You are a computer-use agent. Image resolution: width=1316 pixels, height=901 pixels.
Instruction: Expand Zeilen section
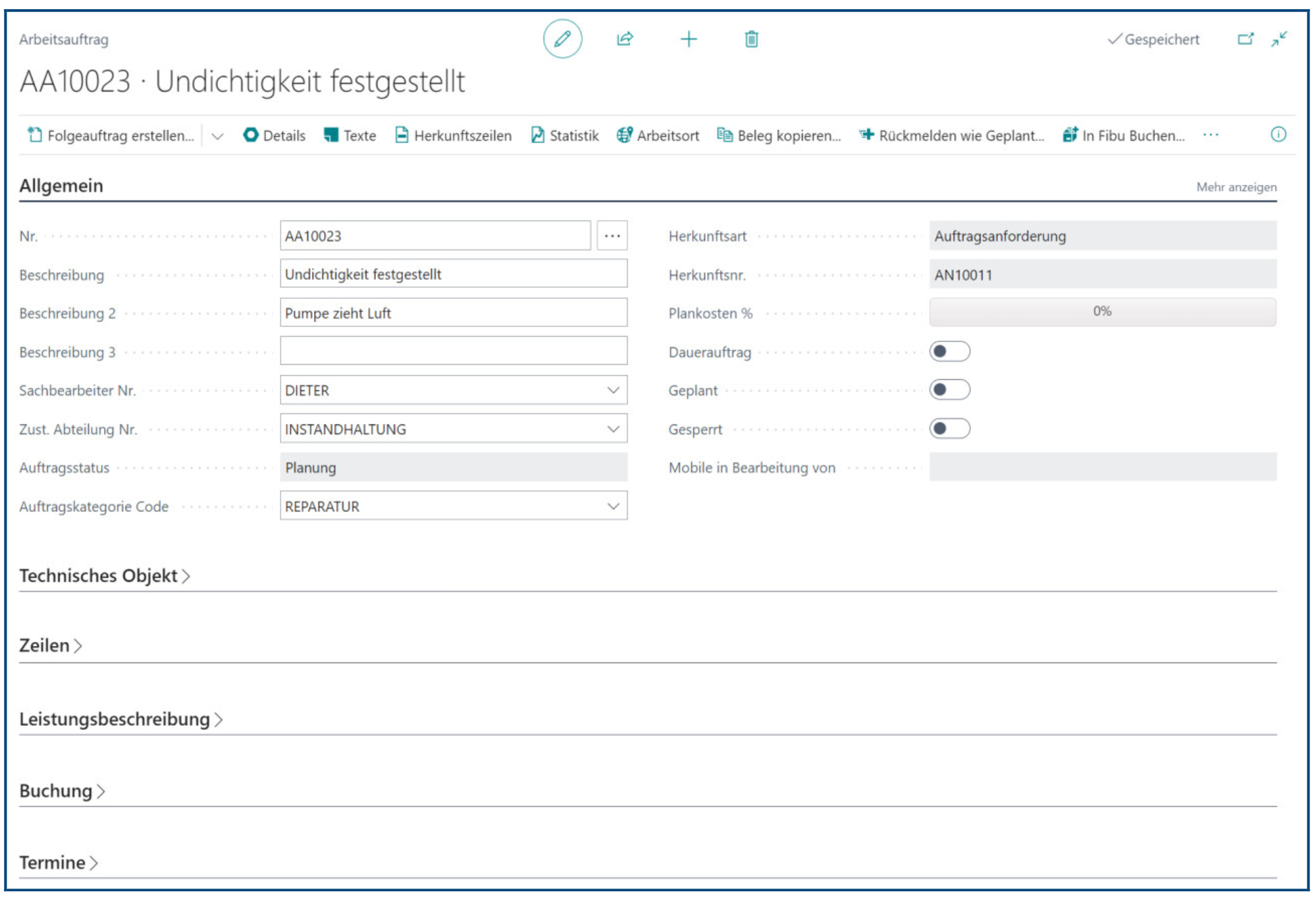click(x=50, y=645)
